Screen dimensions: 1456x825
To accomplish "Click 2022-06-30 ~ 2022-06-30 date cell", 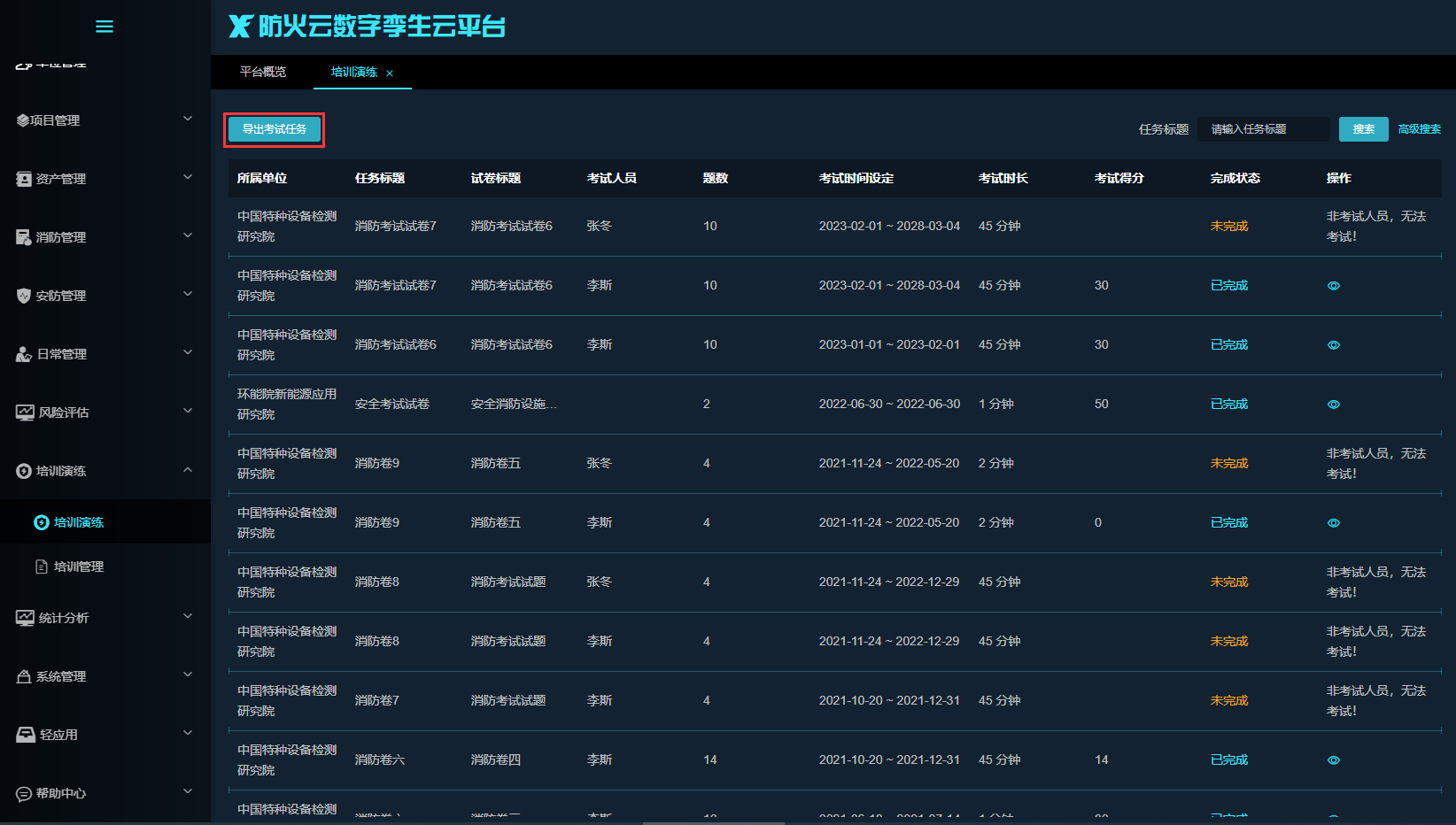I will (889, 404).
